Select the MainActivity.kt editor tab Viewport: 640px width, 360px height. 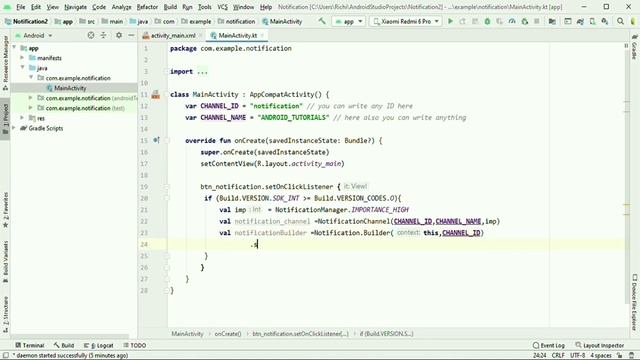click(238, 36)
